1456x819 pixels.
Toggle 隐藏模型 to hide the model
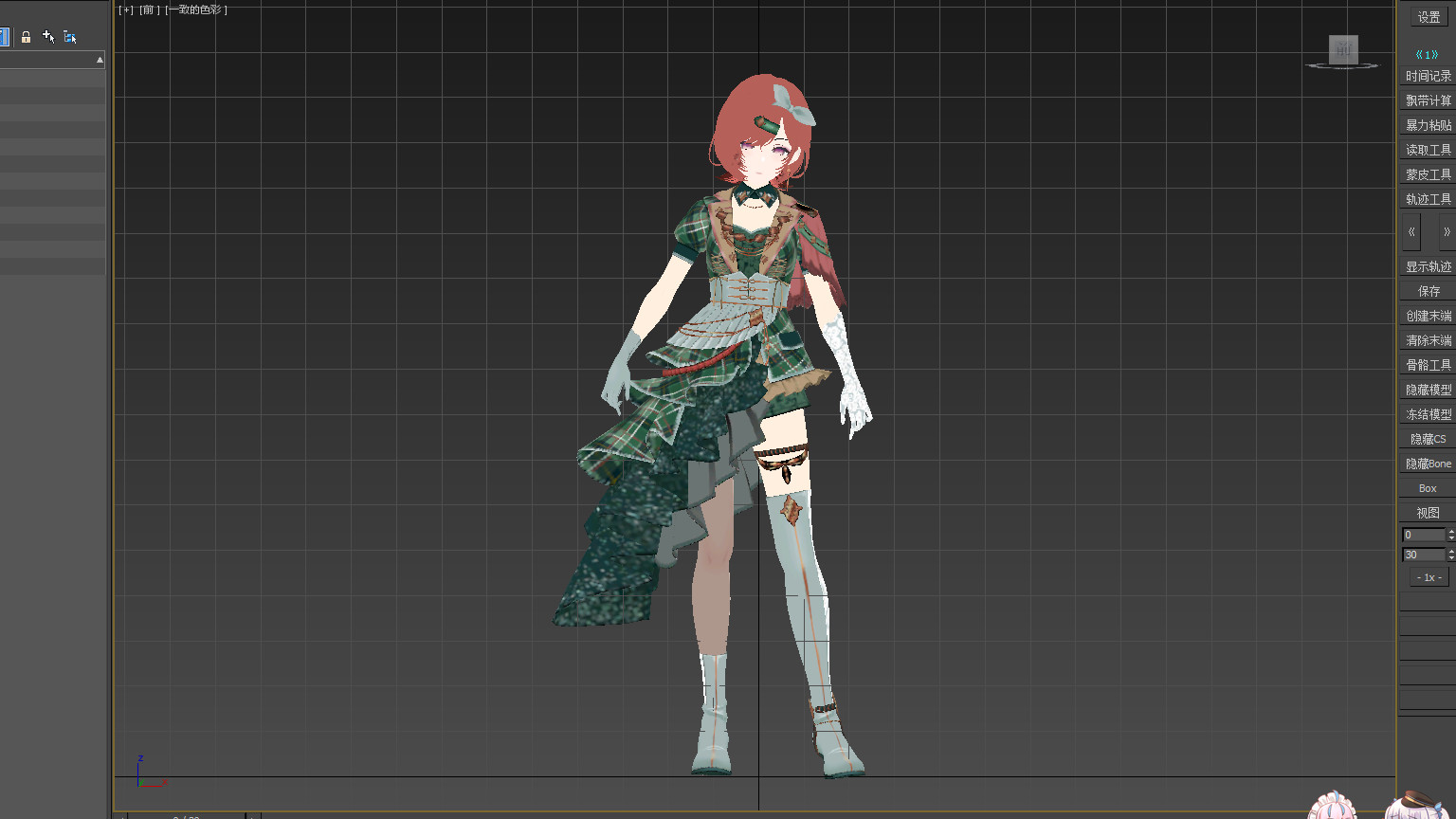pos(1428,390)
